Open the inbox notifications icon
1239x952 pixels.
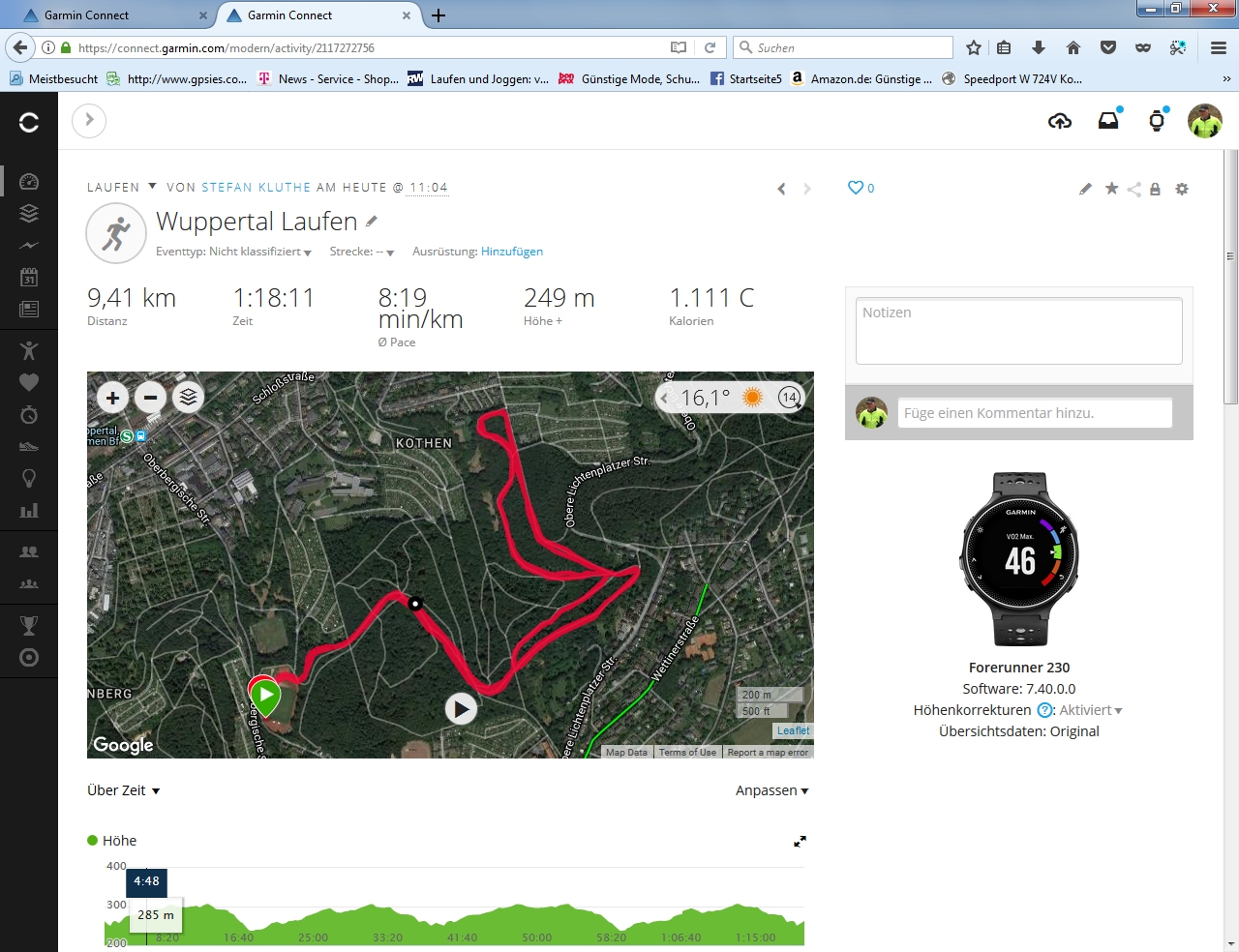click(1108, 120)
